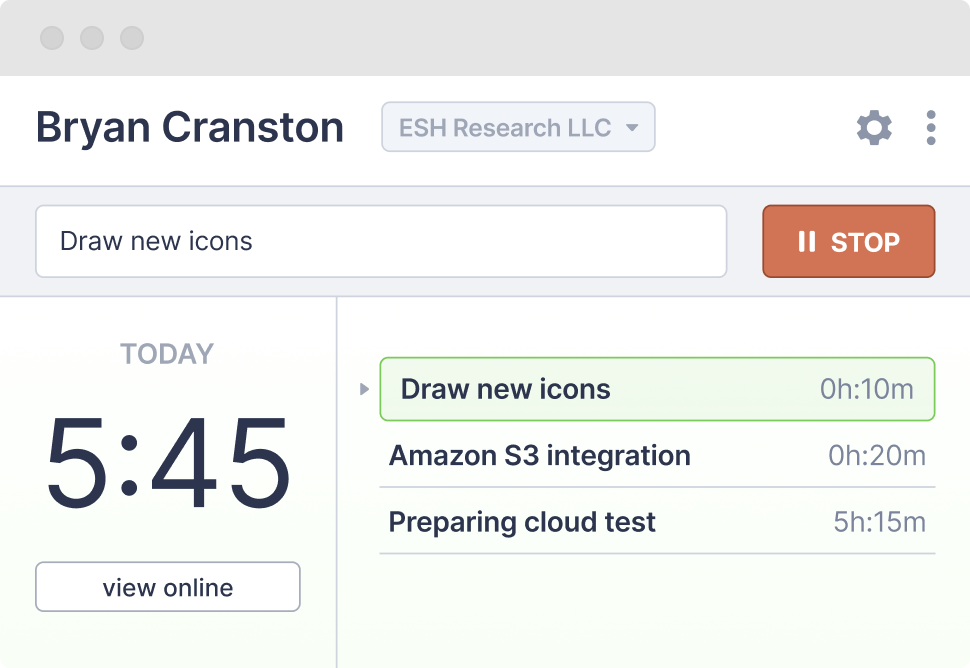Focus the task name input field
The width and height of the screenshot is (970, 668).
coord(380,242)
